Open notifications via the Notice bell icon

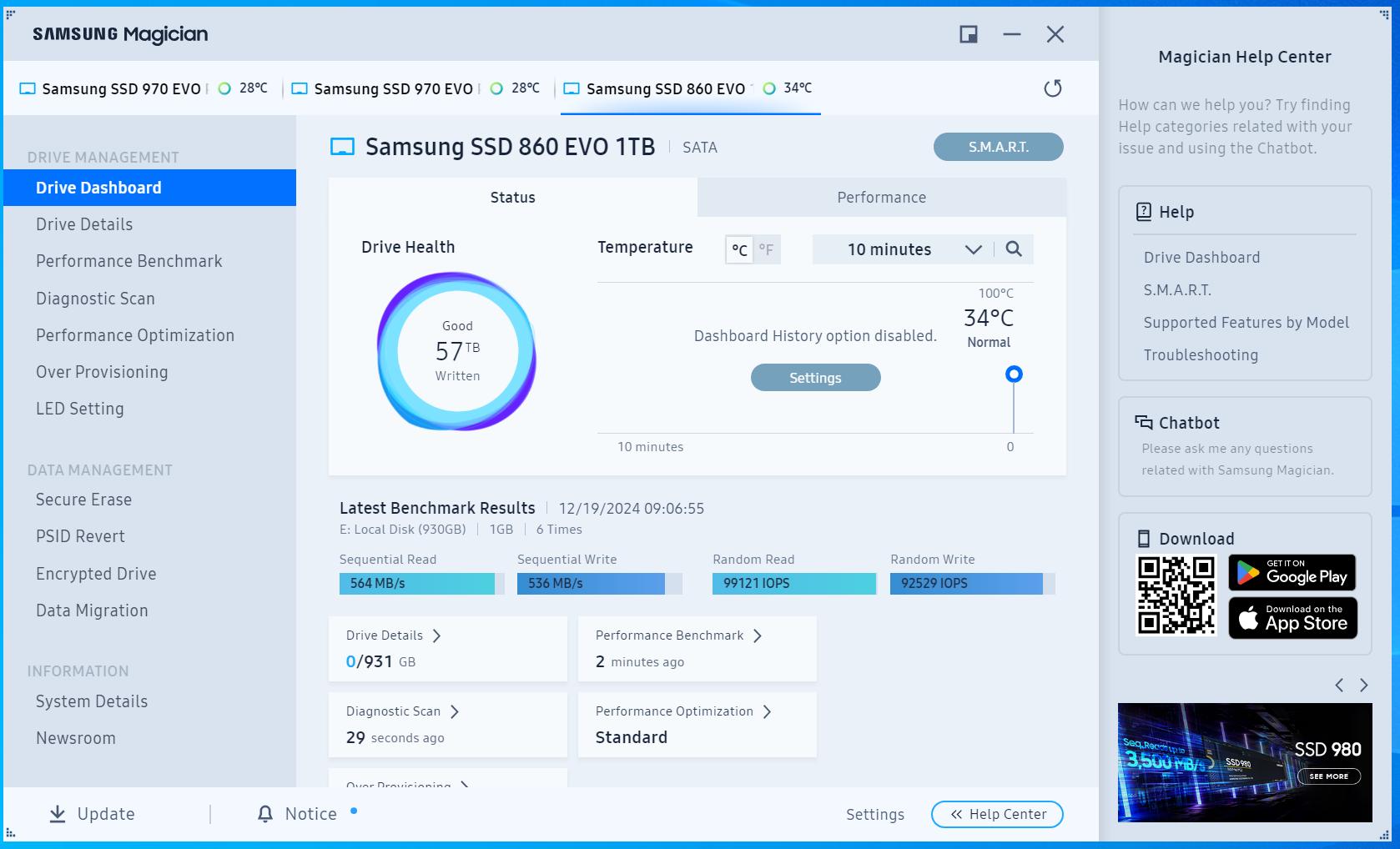(x=264, y=814)
